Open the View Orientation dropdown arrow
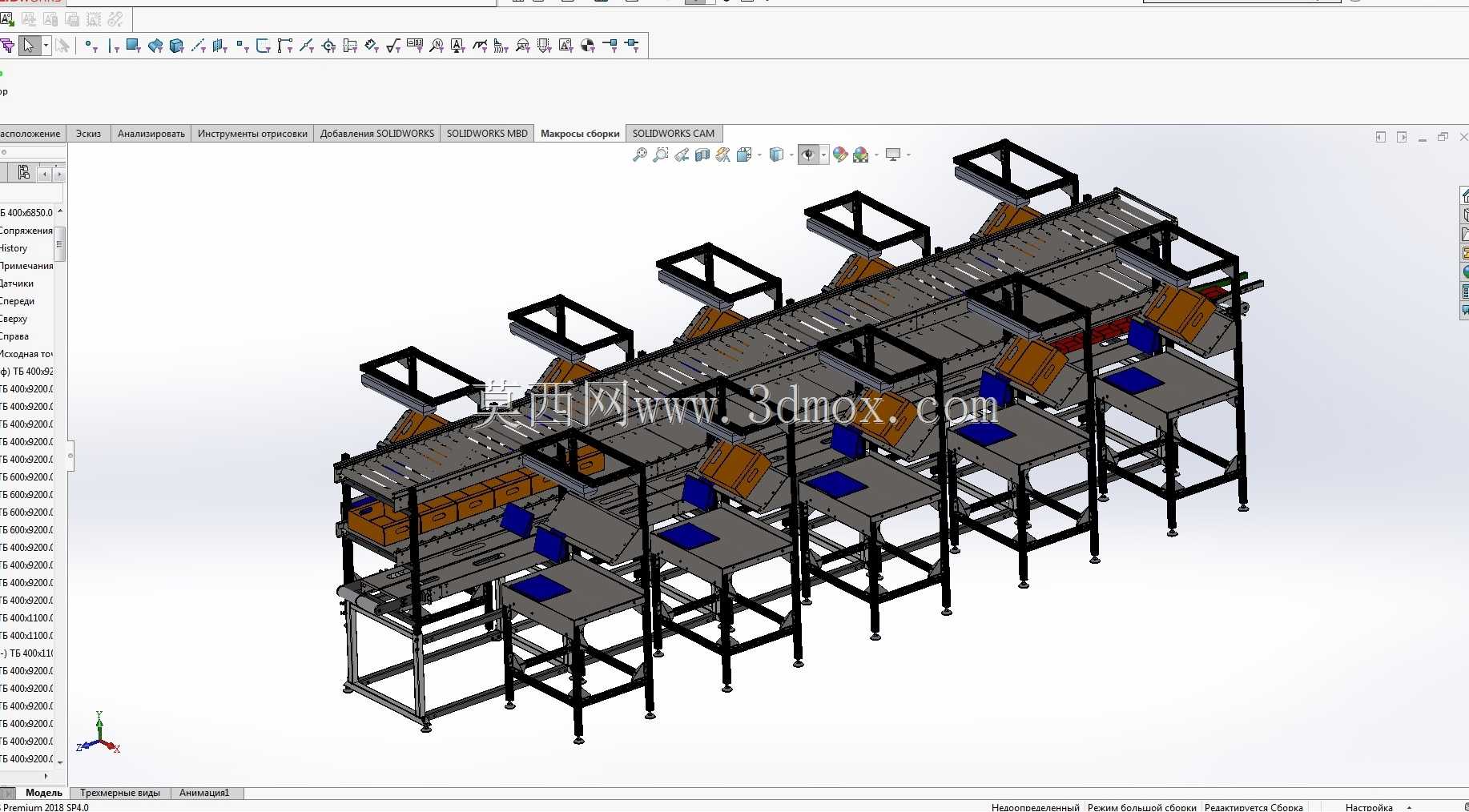The image size is (1469, 812). (759, 155)
